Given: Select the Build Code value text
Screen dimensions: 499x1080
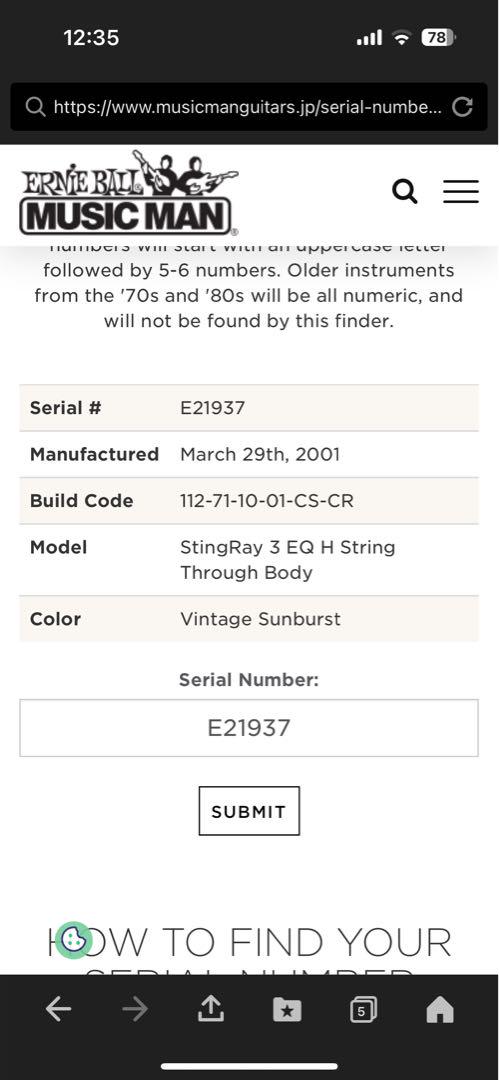Looking at the screenshot, I should point(267,501).
